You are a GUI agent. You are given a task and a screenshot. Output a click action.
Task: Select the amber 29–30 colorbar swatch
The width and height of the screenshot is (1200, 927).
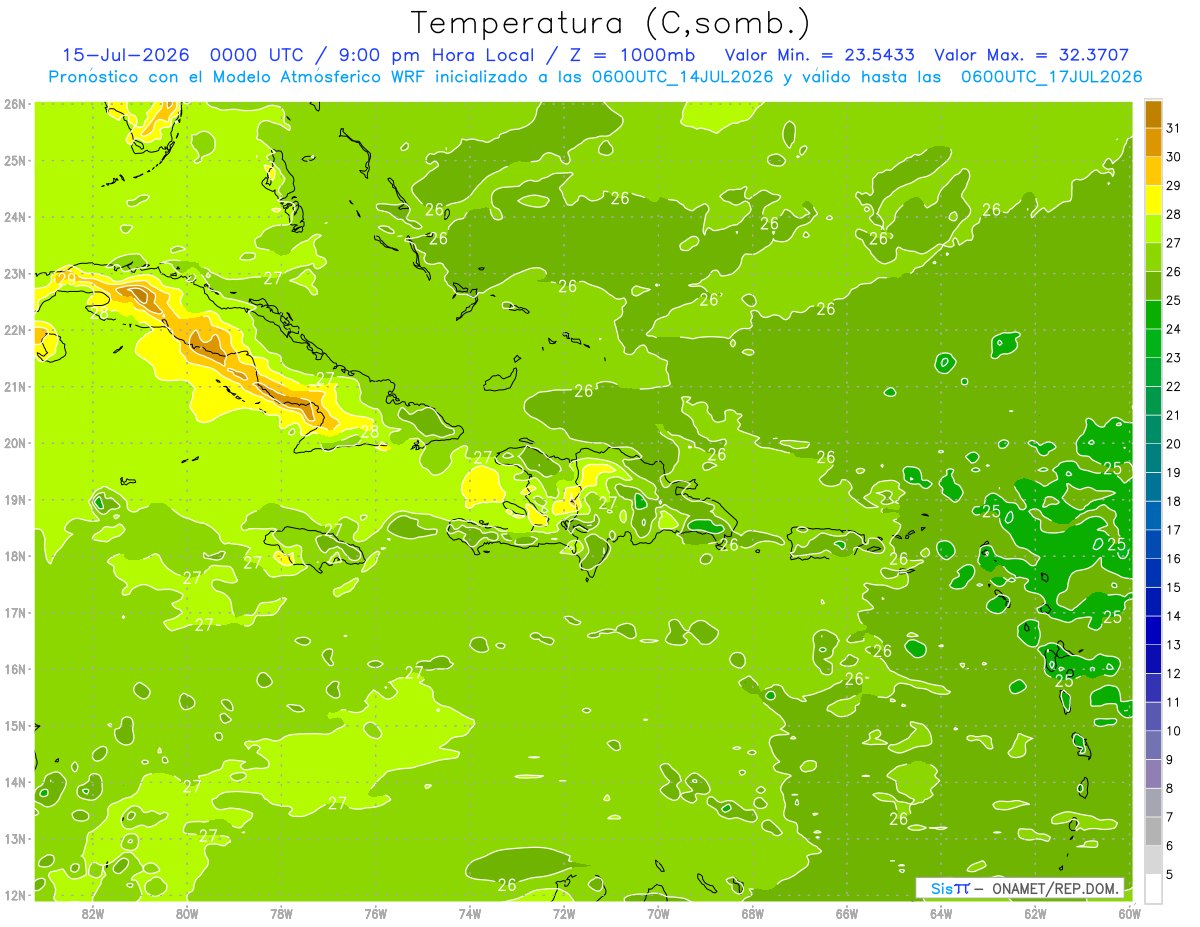[1153, 170]
